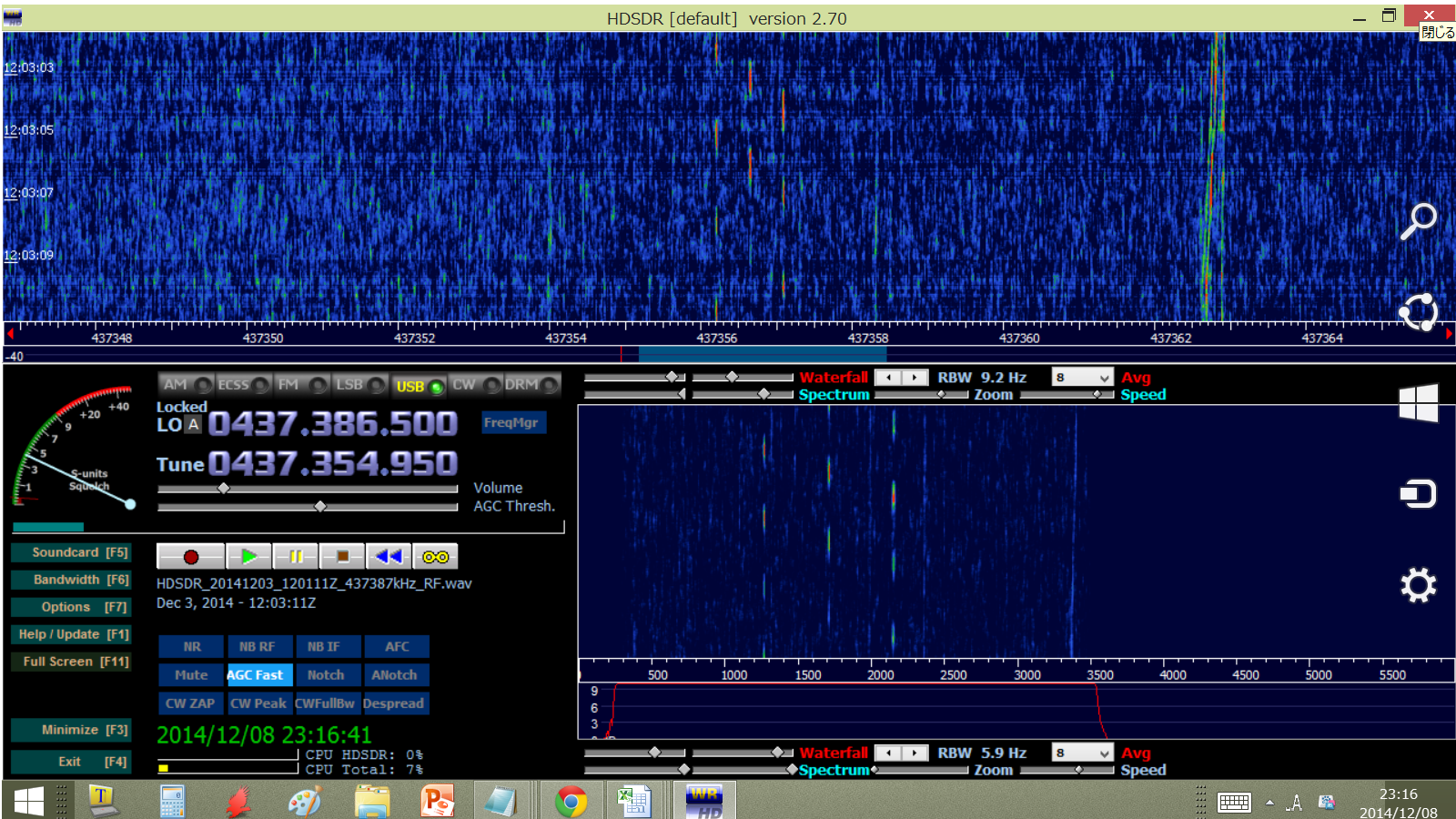
Task: Toggle CW ZAP function
Action: 191,703
